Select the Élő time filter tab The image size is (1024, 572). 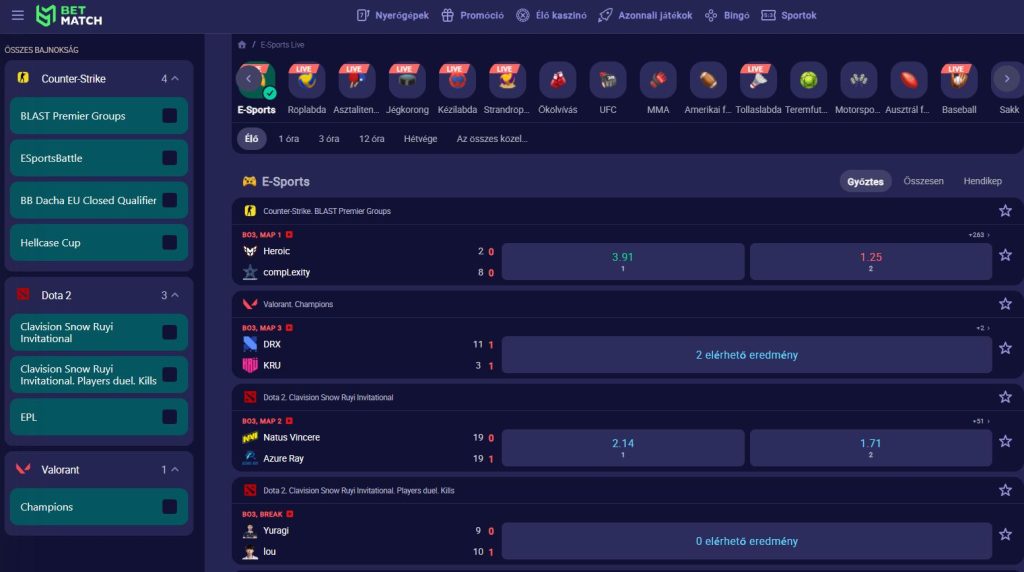pyautogui.click(x=251, y=138)
